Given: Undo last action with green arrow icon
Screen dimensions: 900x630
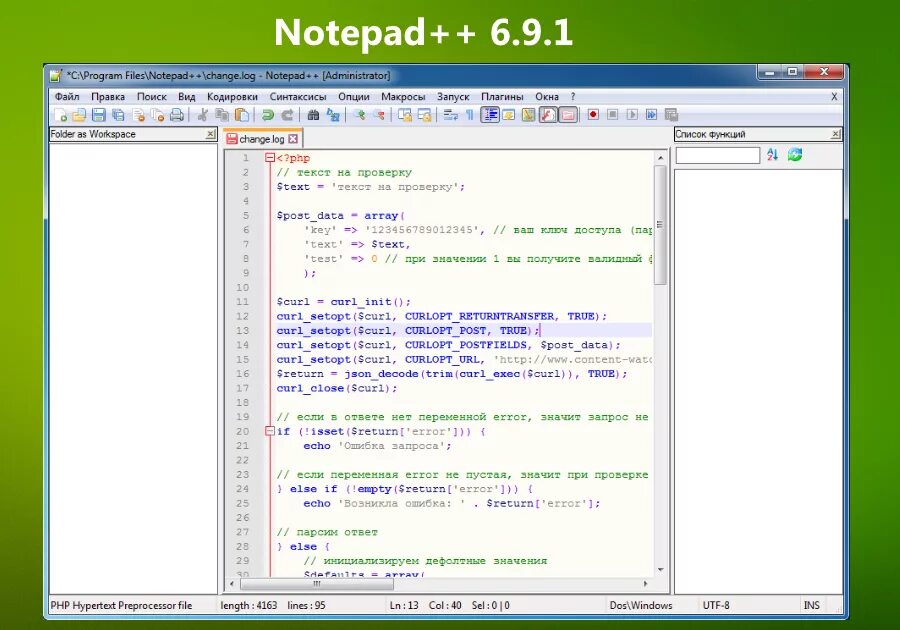Looking at the screenshot, I should click(267, 115).
